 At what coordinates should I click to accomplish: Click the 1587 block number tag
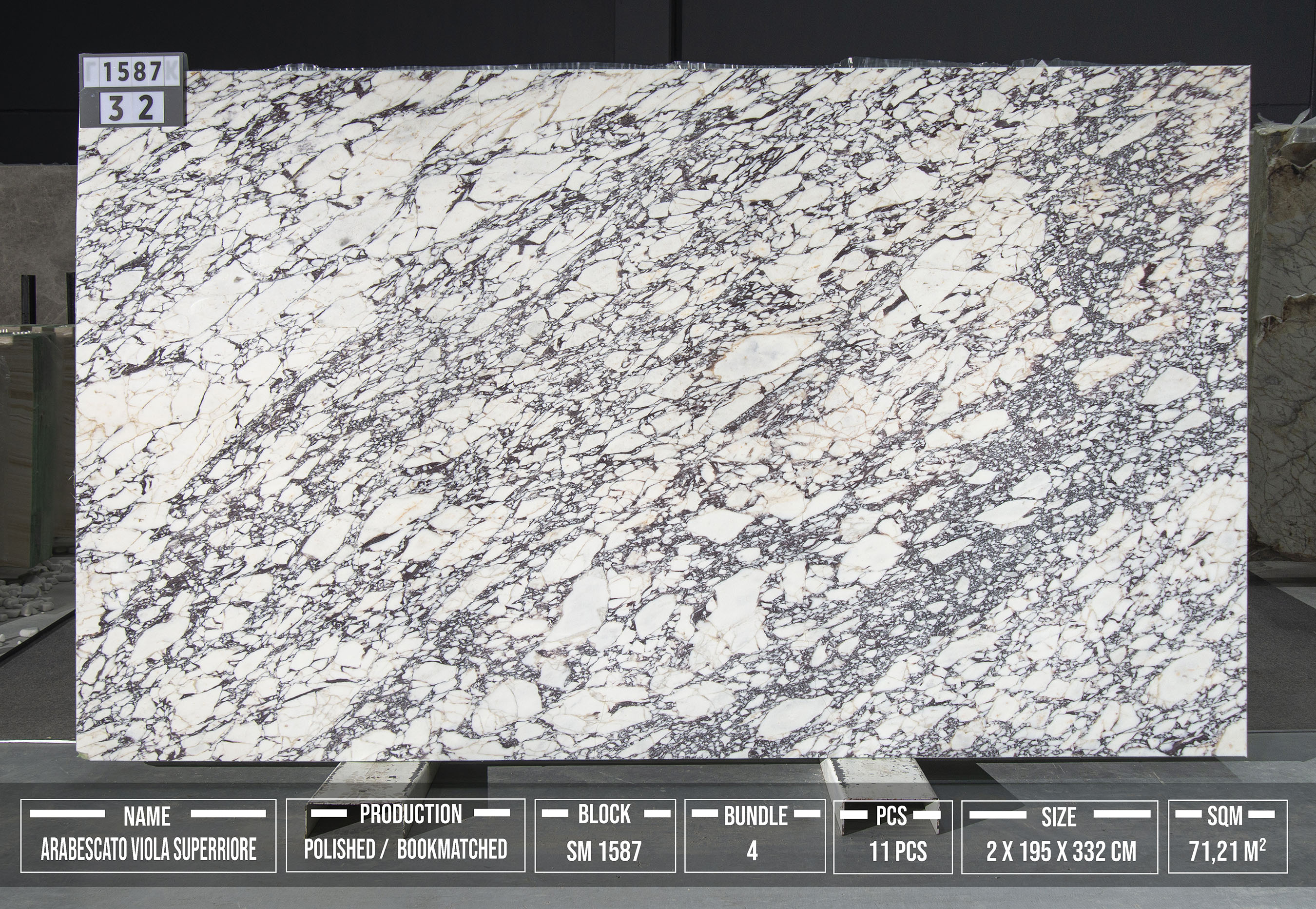point(132,71)
